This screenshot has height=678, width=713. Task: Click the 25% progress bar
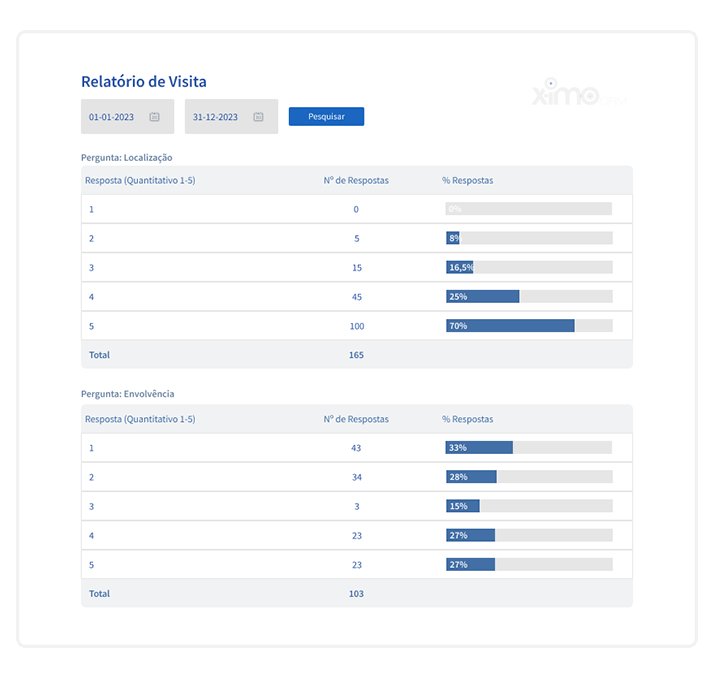(529, 296)
